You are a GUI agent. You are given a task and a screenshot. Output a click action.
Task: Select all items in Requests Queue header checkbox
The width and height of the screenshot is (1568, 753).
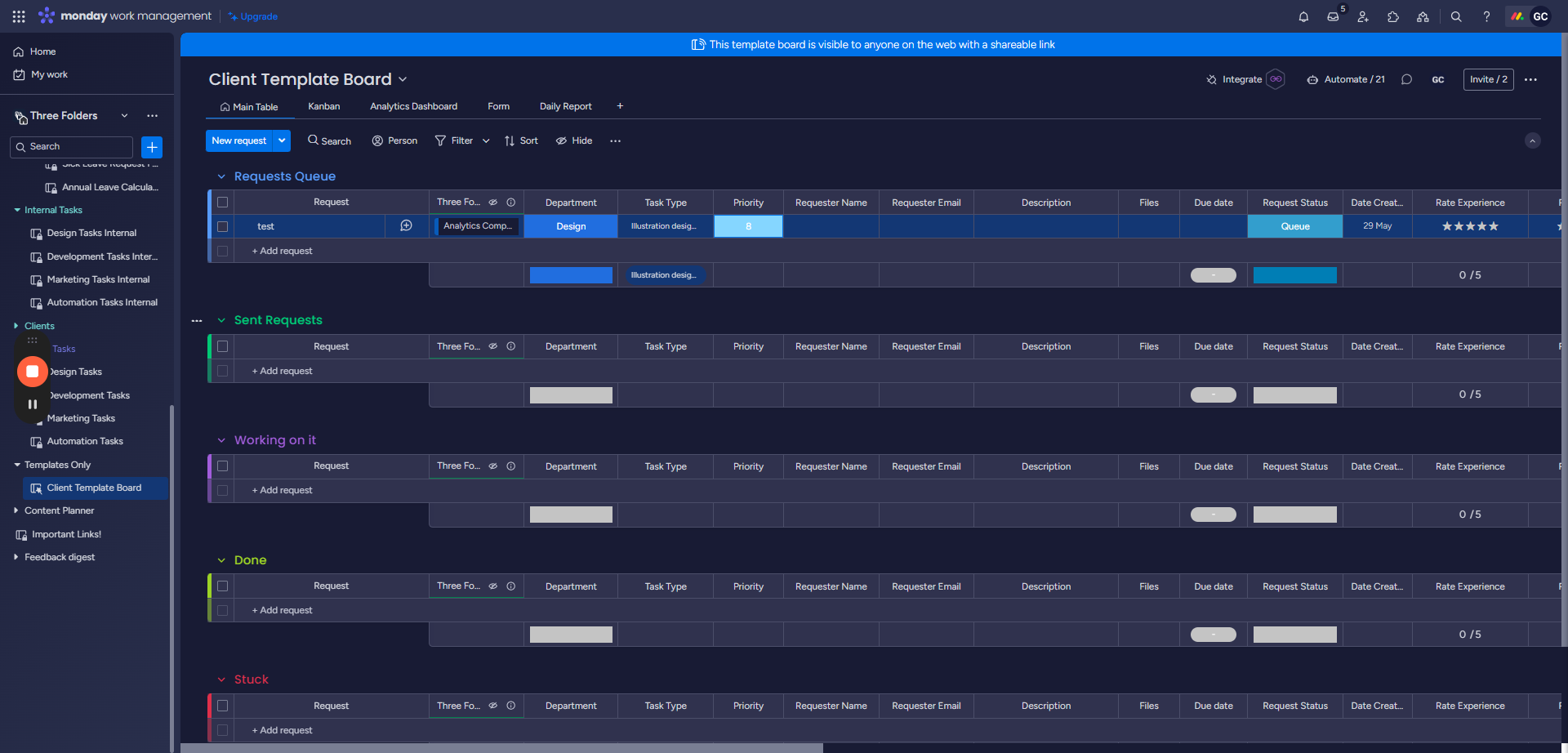(222, 203)
